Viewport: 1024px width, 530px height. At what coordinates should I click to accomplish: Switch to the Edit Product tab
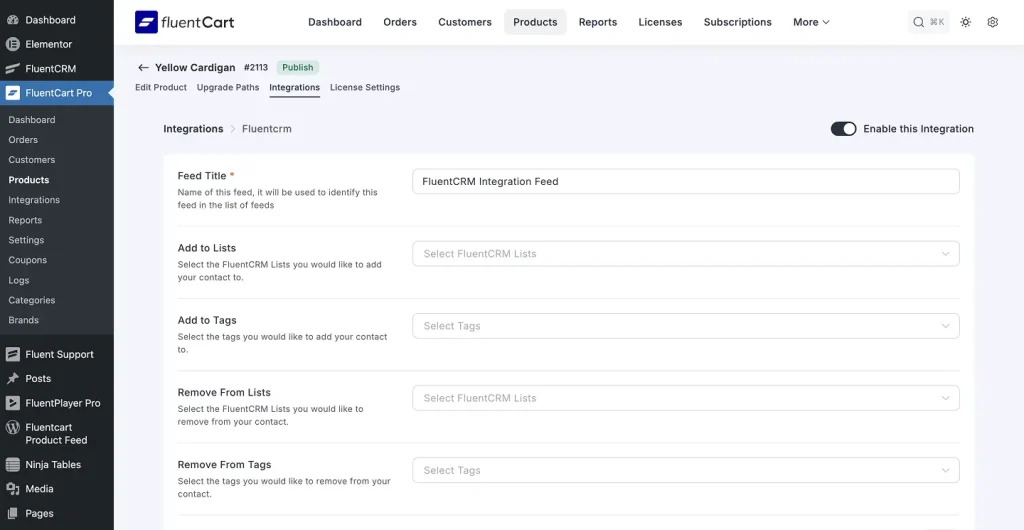coord(161,87)
